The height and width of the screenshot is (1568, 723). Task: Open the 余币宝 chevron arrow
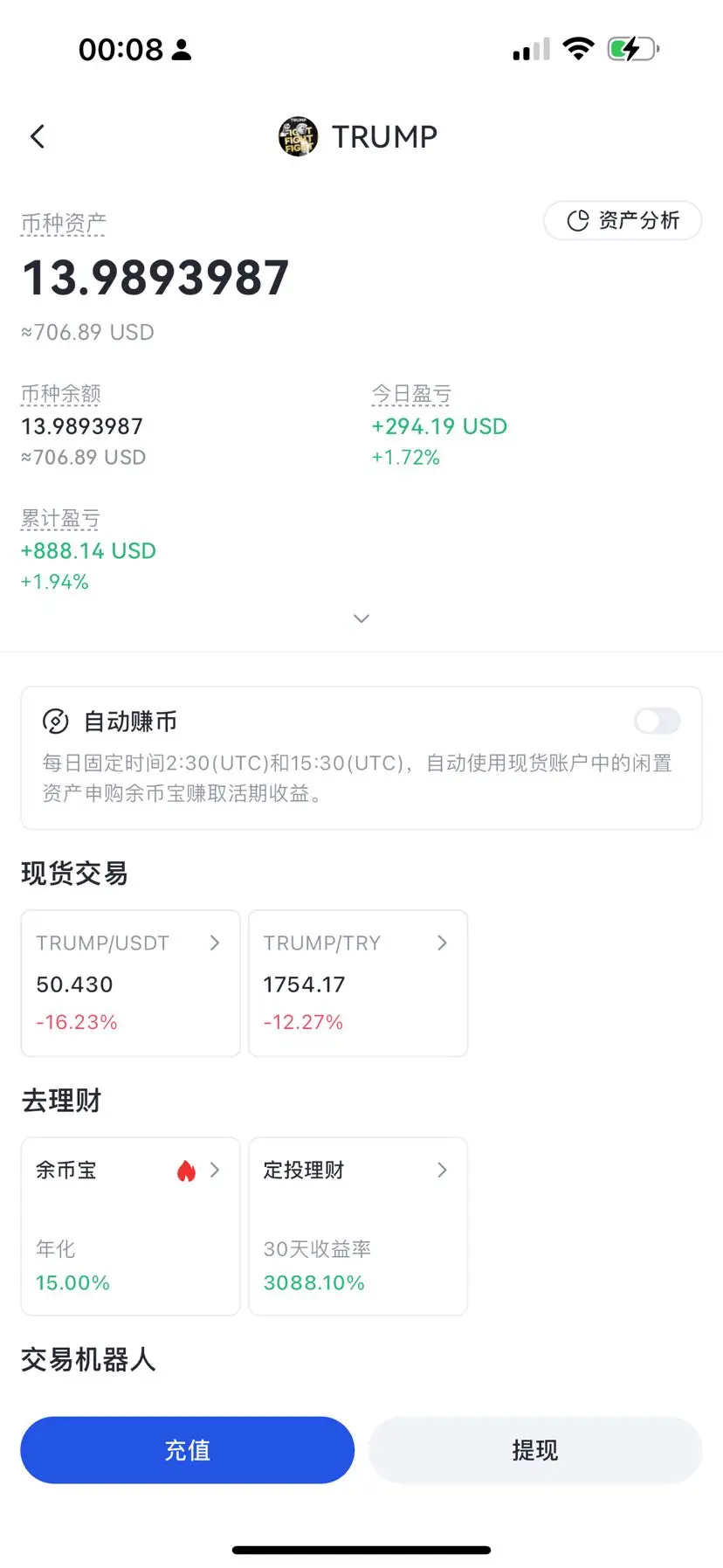(x=215, y=1170)
